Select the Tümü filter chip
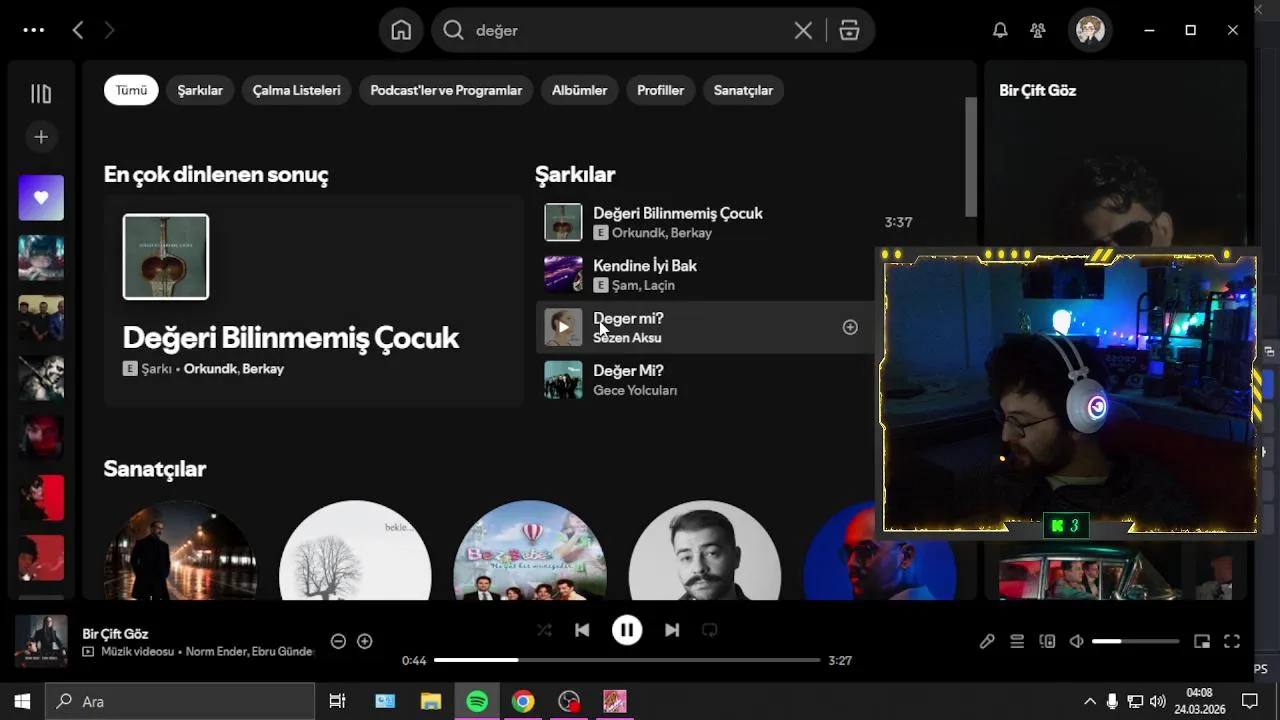Image resolution: width=1280 pixels, height=720 pixels. (x=131, y=90)
